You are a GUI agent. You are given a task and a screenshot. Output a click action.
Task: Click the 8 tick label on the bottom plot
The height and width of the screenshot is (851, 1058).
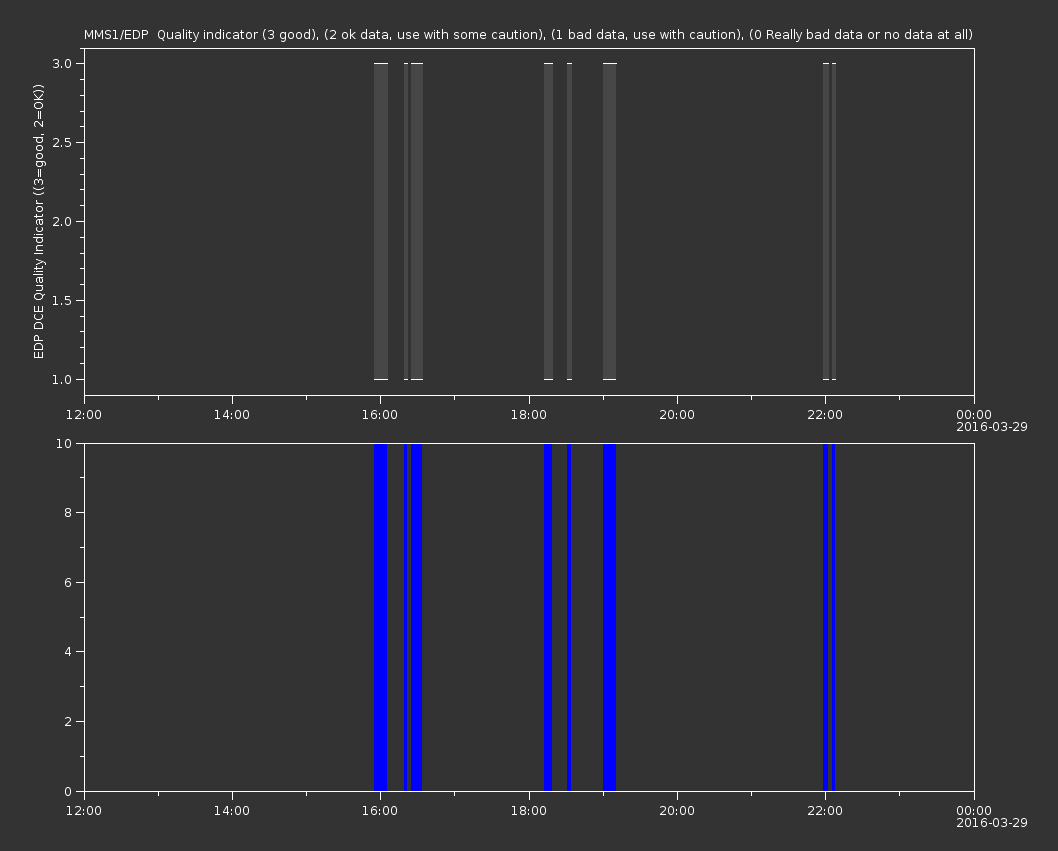68,513
